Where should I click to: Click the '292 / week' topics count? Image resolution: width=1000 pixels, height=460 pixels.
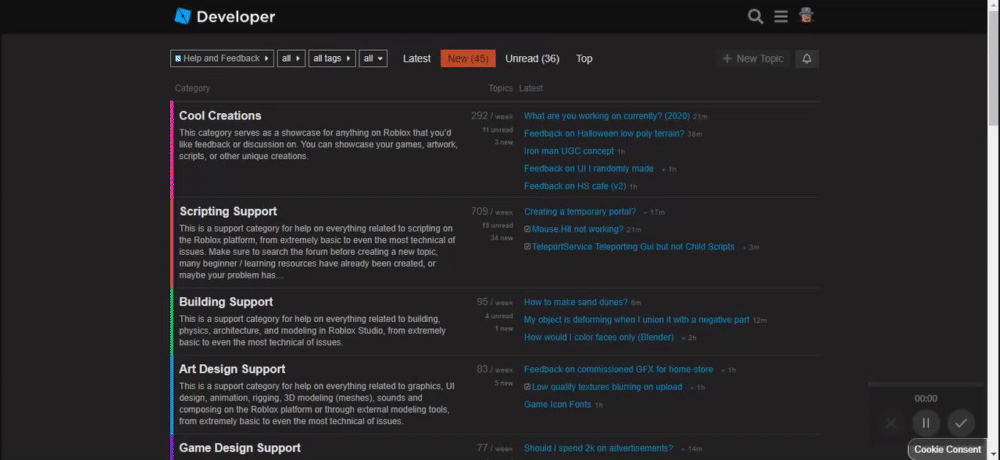pyautogui.click(x=492, y=116)
